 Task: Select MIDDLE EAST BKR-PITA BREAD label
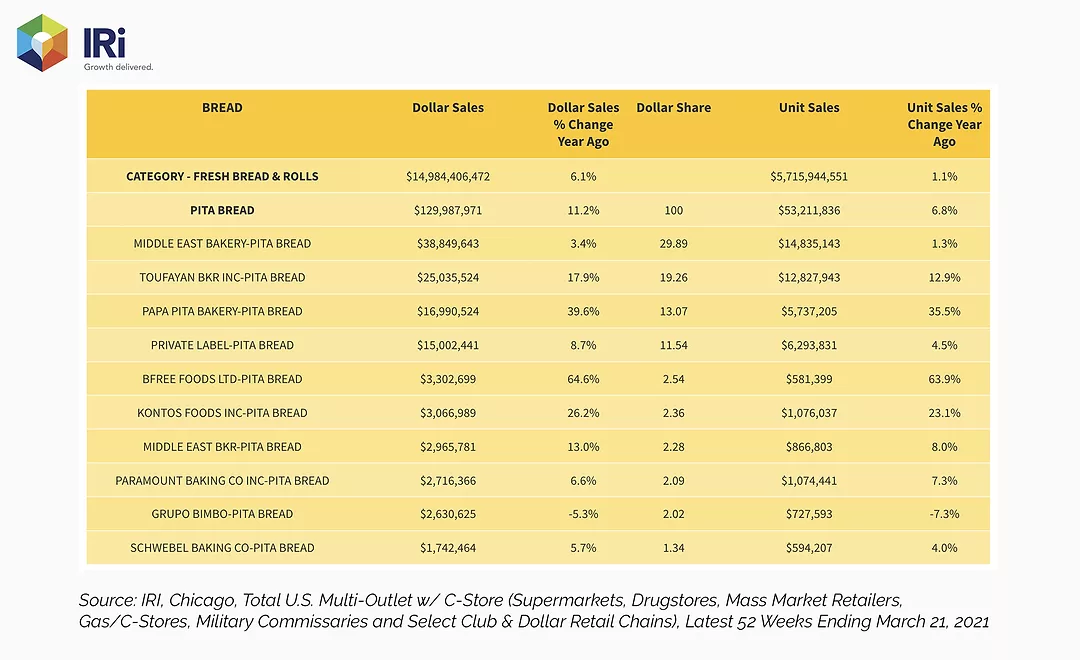click(222, 446)
